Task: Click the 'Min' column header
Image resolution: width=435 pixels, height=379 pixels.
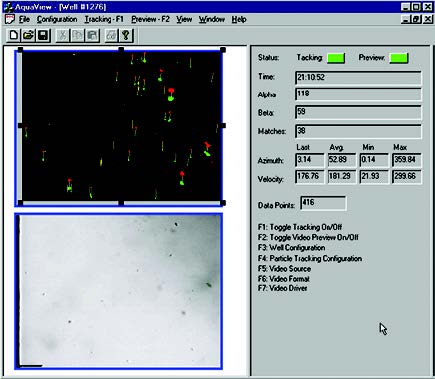Action: pos(368,147)
